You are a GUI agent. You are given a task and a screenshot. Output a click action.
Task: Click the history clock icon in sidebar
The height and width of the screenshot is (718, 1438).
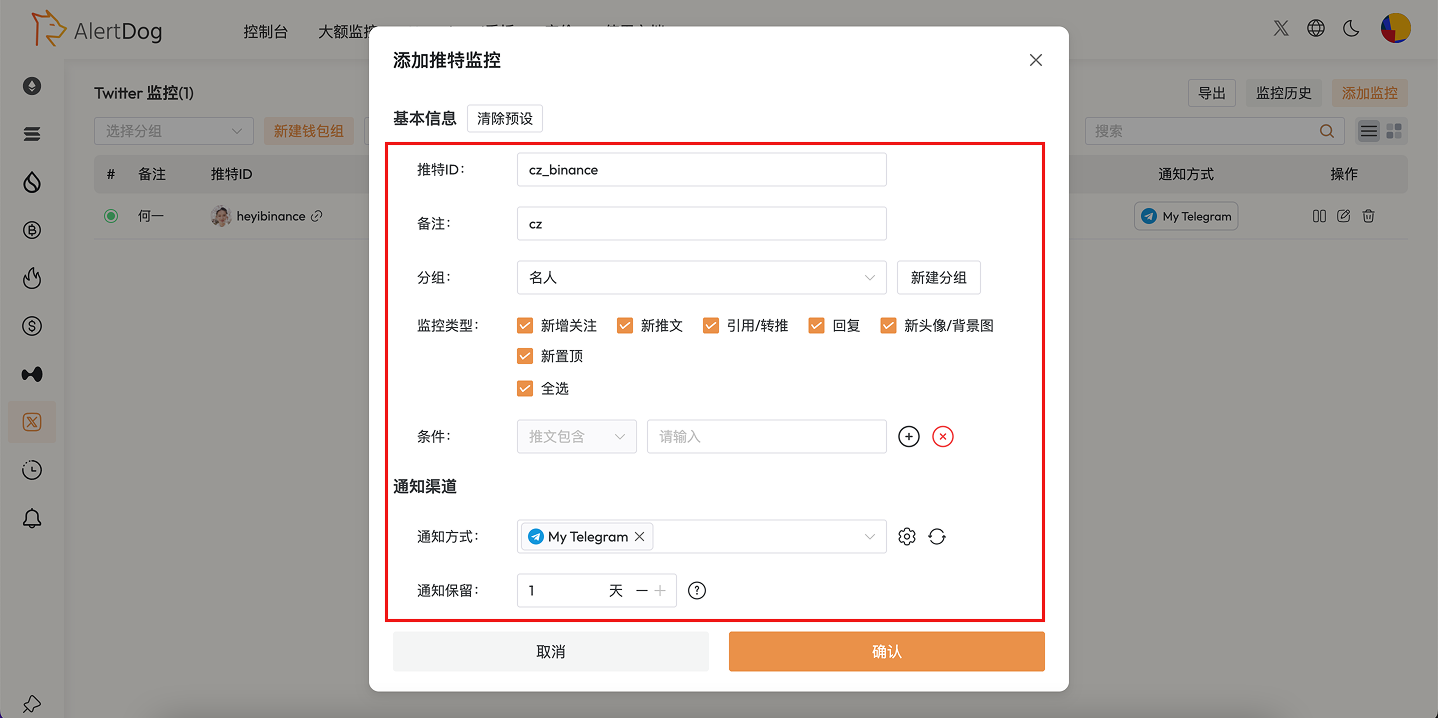(x=31, y=469)
